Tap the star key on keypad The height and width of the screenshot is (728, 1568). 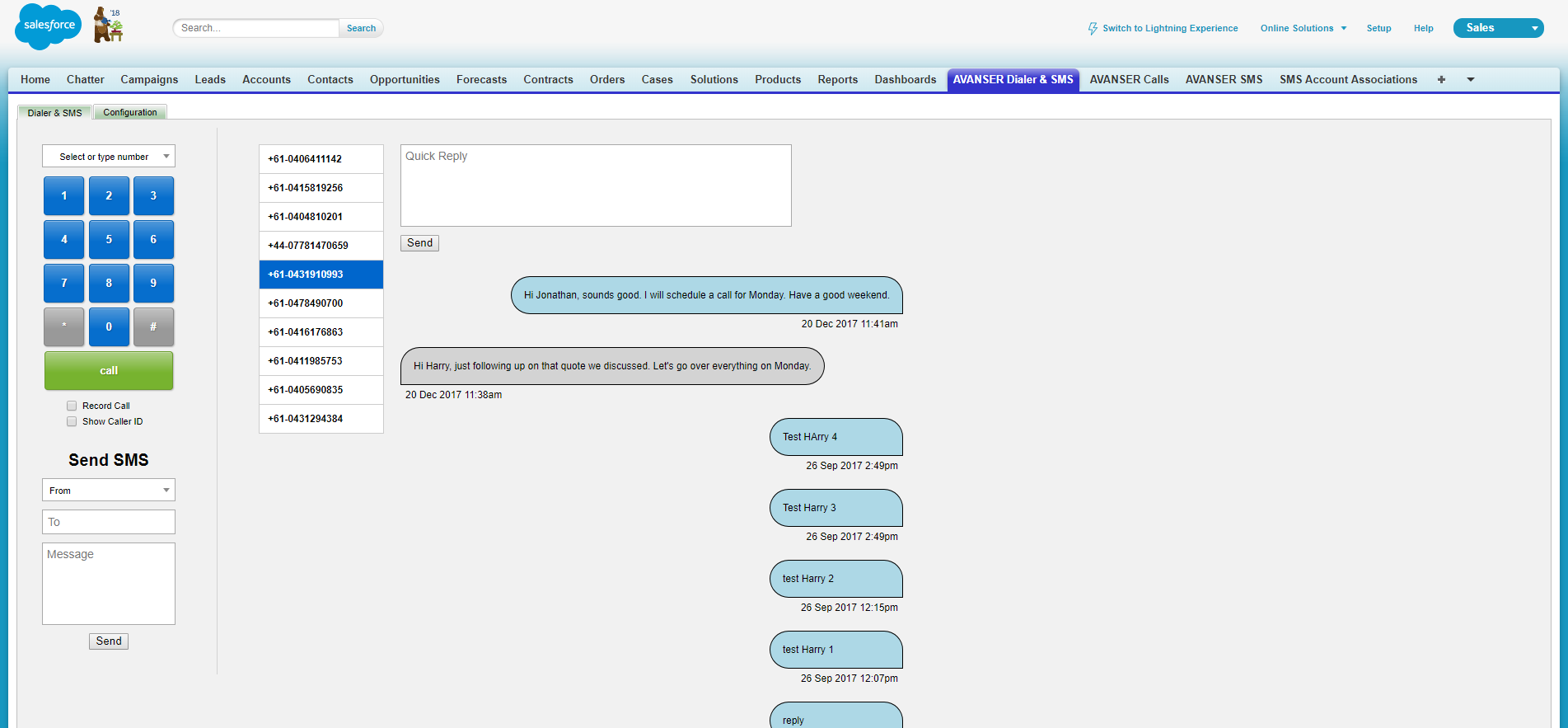[x=64, y=327]
